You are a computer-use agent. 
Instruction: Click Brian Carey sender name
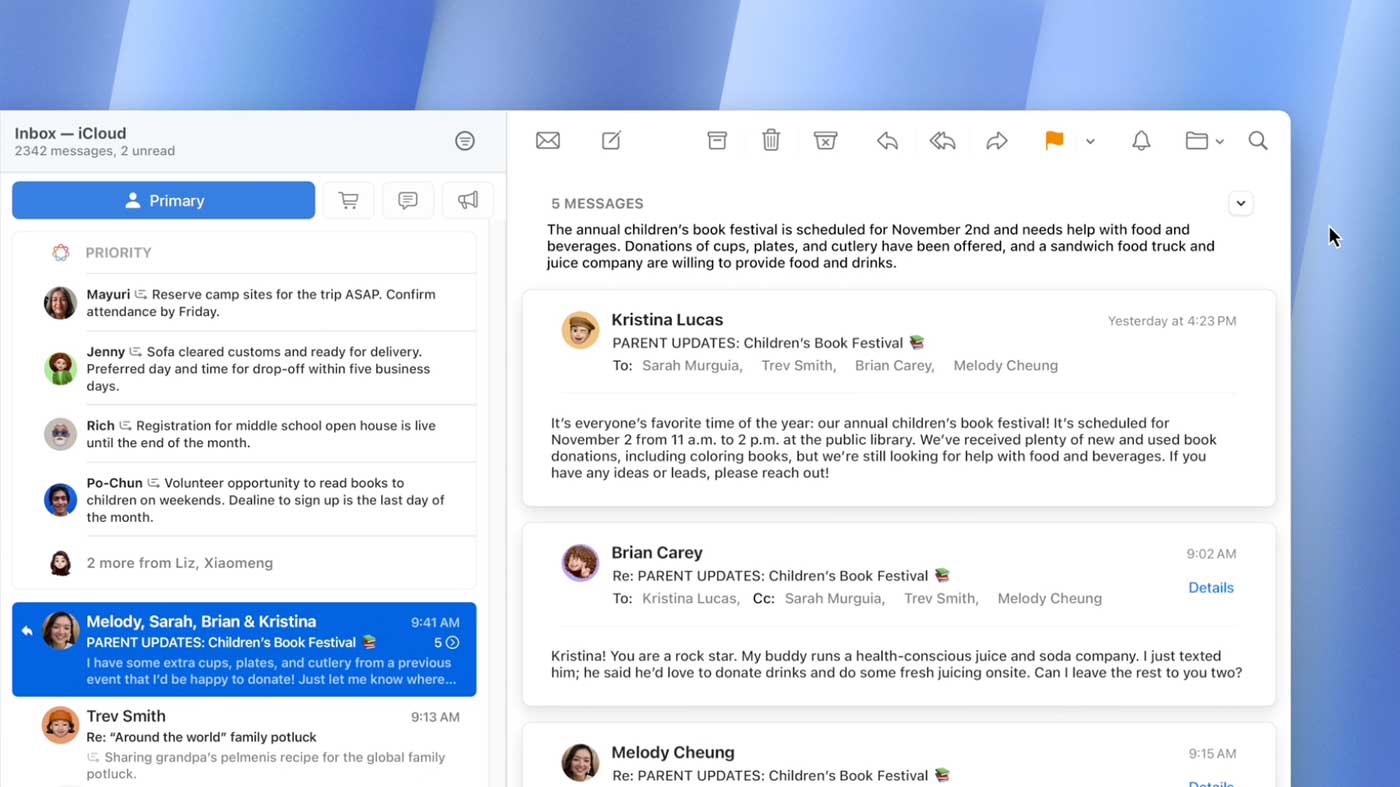pyautogui.click(x=657, y=553)
